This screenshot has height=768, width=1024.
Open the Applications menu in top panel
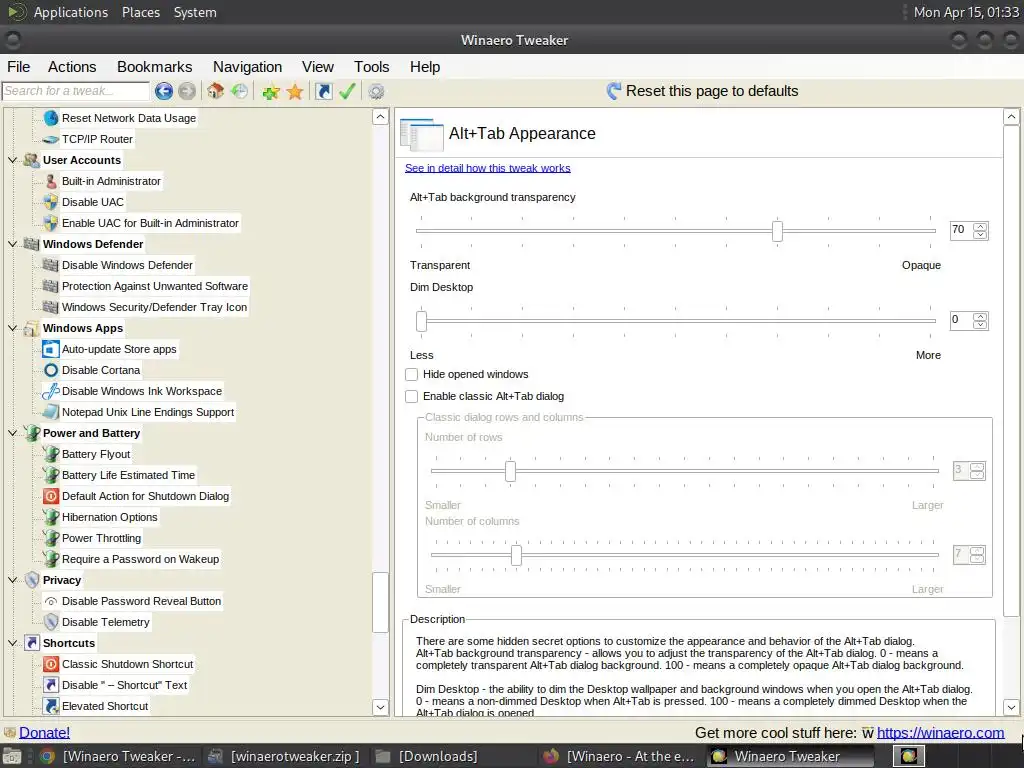71,12
